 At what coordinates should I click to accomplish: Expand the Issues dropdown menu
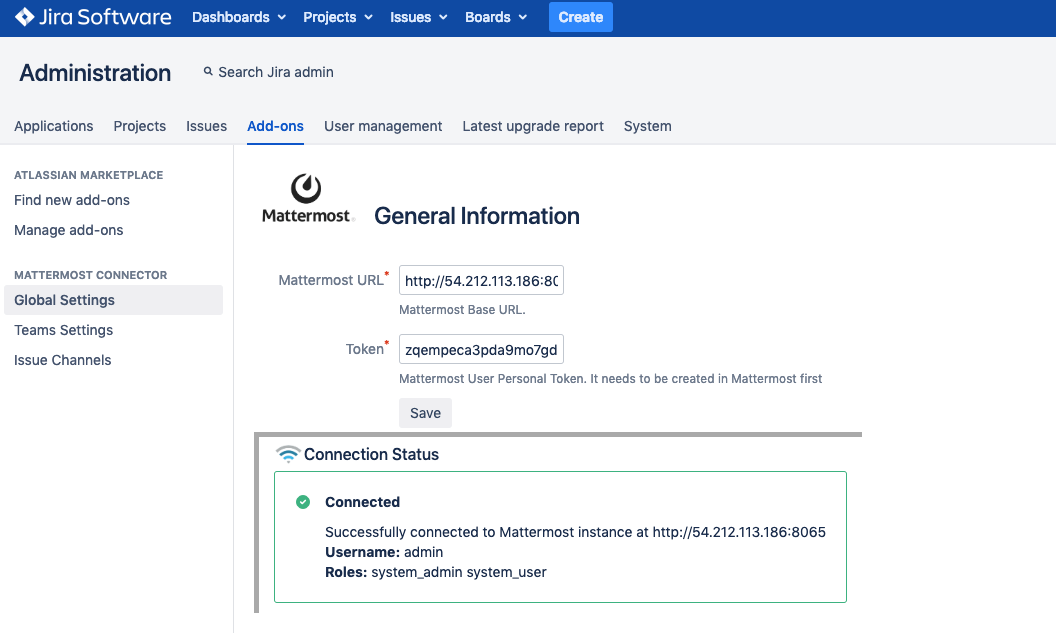418,18
